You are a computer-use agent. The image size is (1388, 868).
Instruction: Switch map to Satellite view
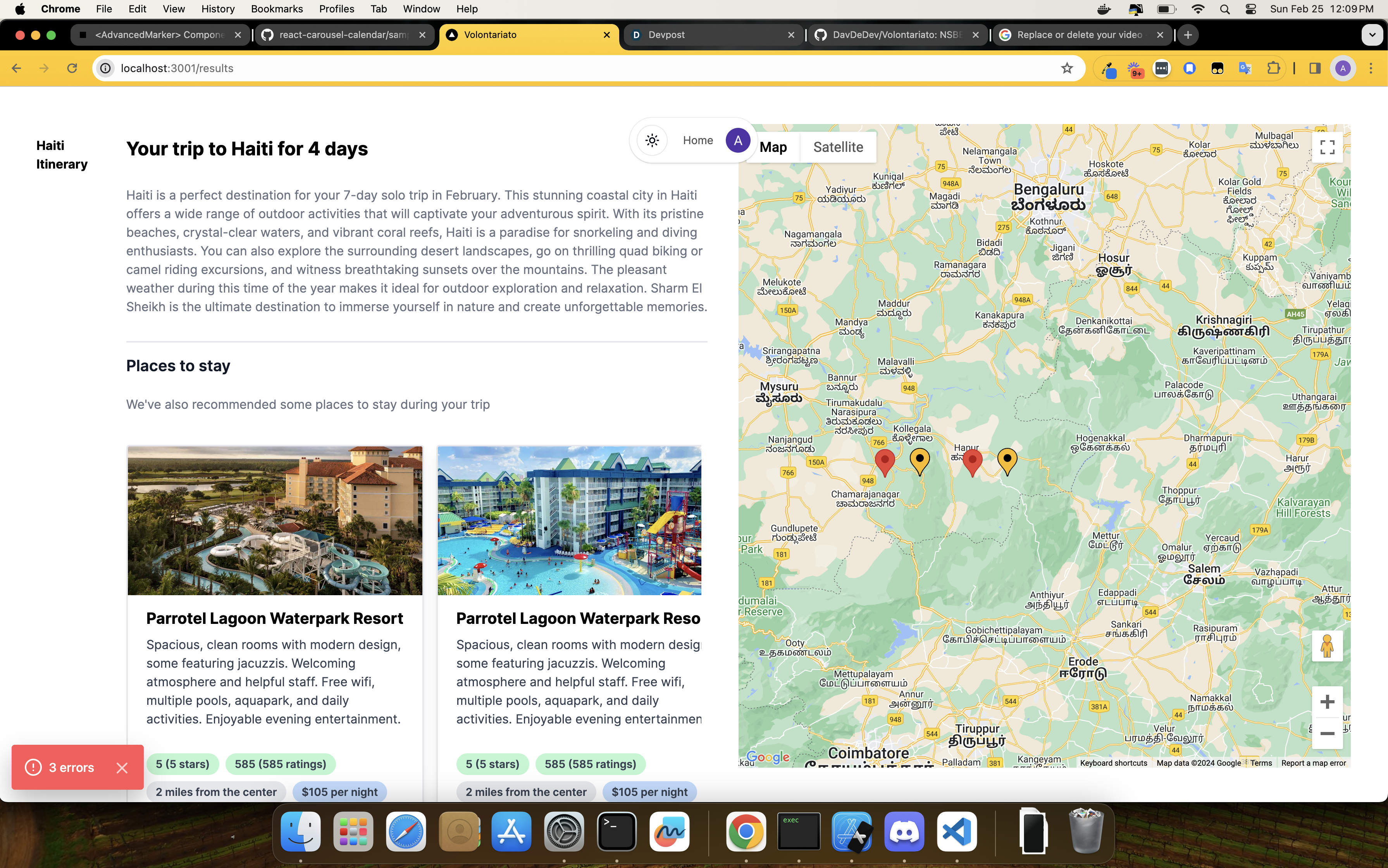point(837,147)
